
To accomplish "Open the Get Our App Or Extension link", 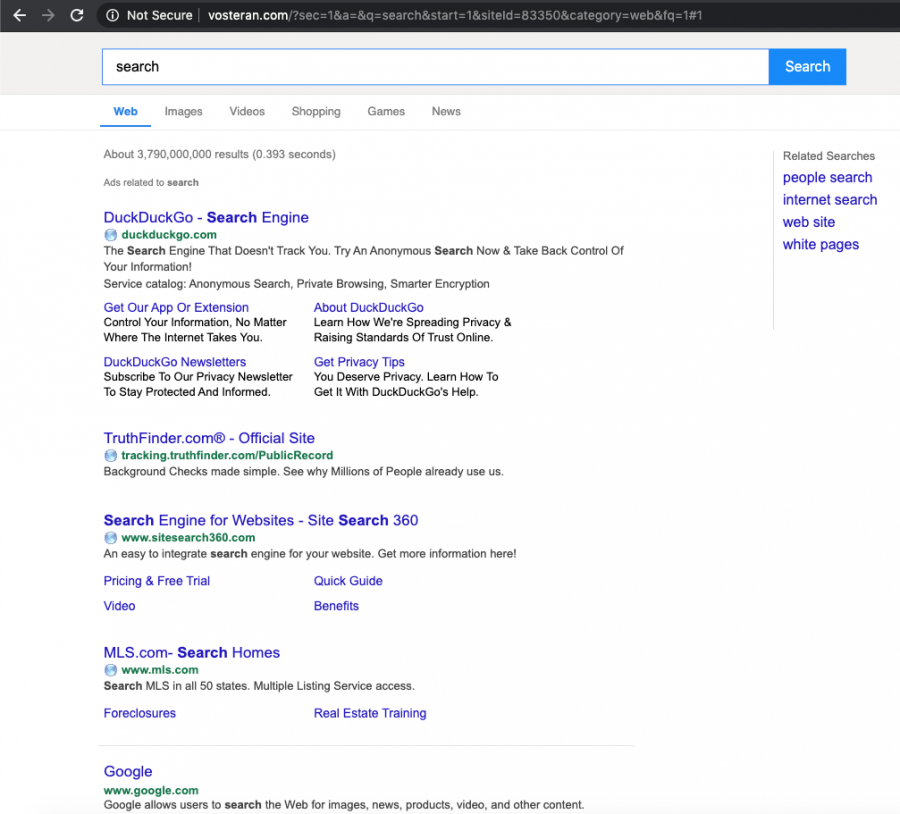I will (x=176, y=308).
